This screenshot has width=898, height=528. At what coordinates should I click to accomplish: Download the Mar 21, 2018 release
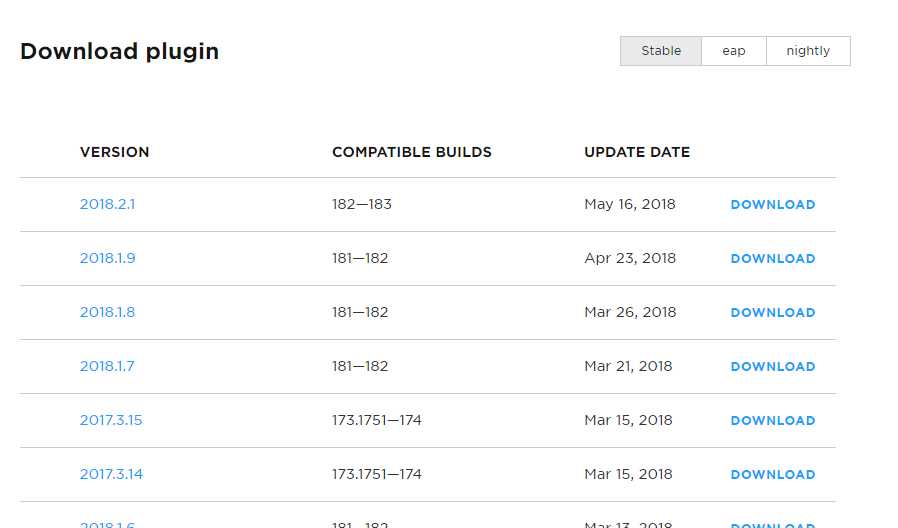(x=773, y=367)
